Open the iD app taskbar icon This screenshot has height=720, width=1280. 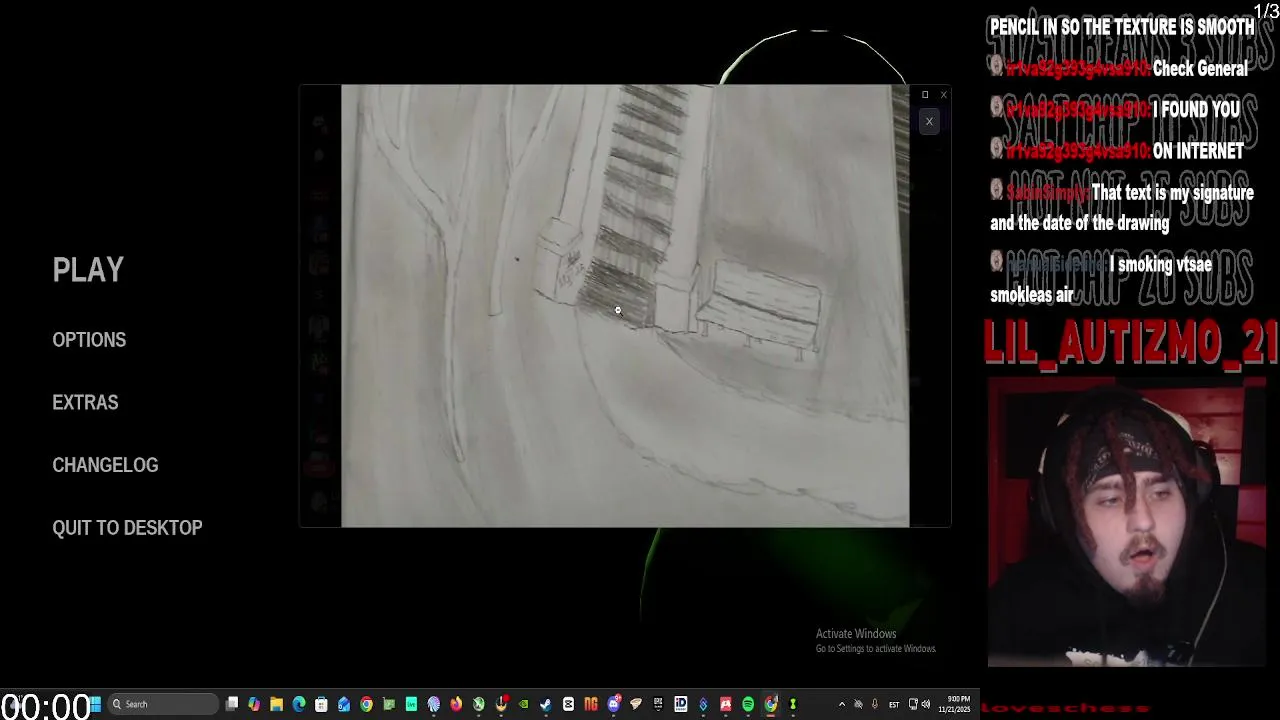(x=681, y=704)
